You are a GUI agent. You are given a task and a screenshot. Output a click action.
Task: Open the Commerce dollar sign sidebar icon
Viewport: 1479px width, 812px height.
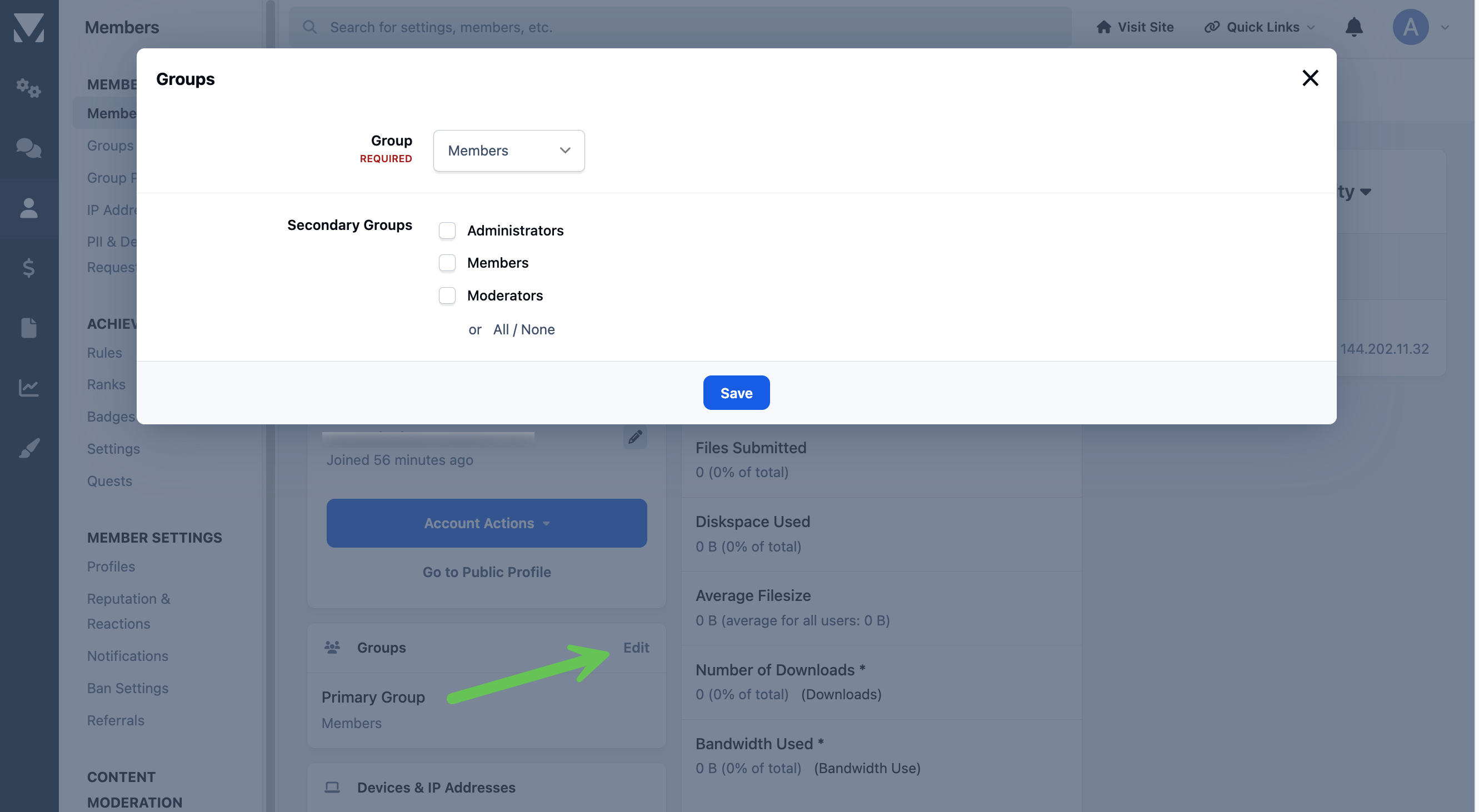pyautogui.click(x=28, y=267)
